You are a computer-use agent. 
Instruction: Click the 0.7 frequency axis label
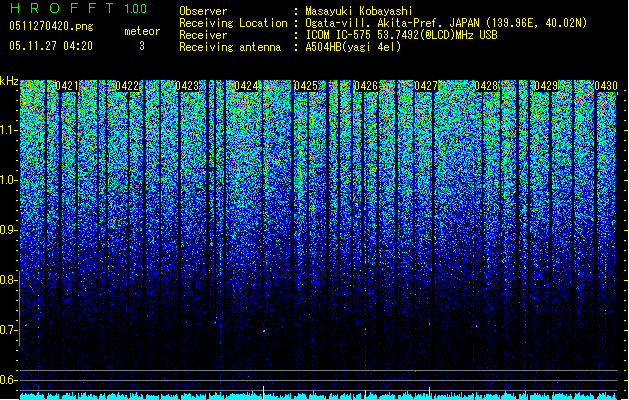(x=9, y=330)
